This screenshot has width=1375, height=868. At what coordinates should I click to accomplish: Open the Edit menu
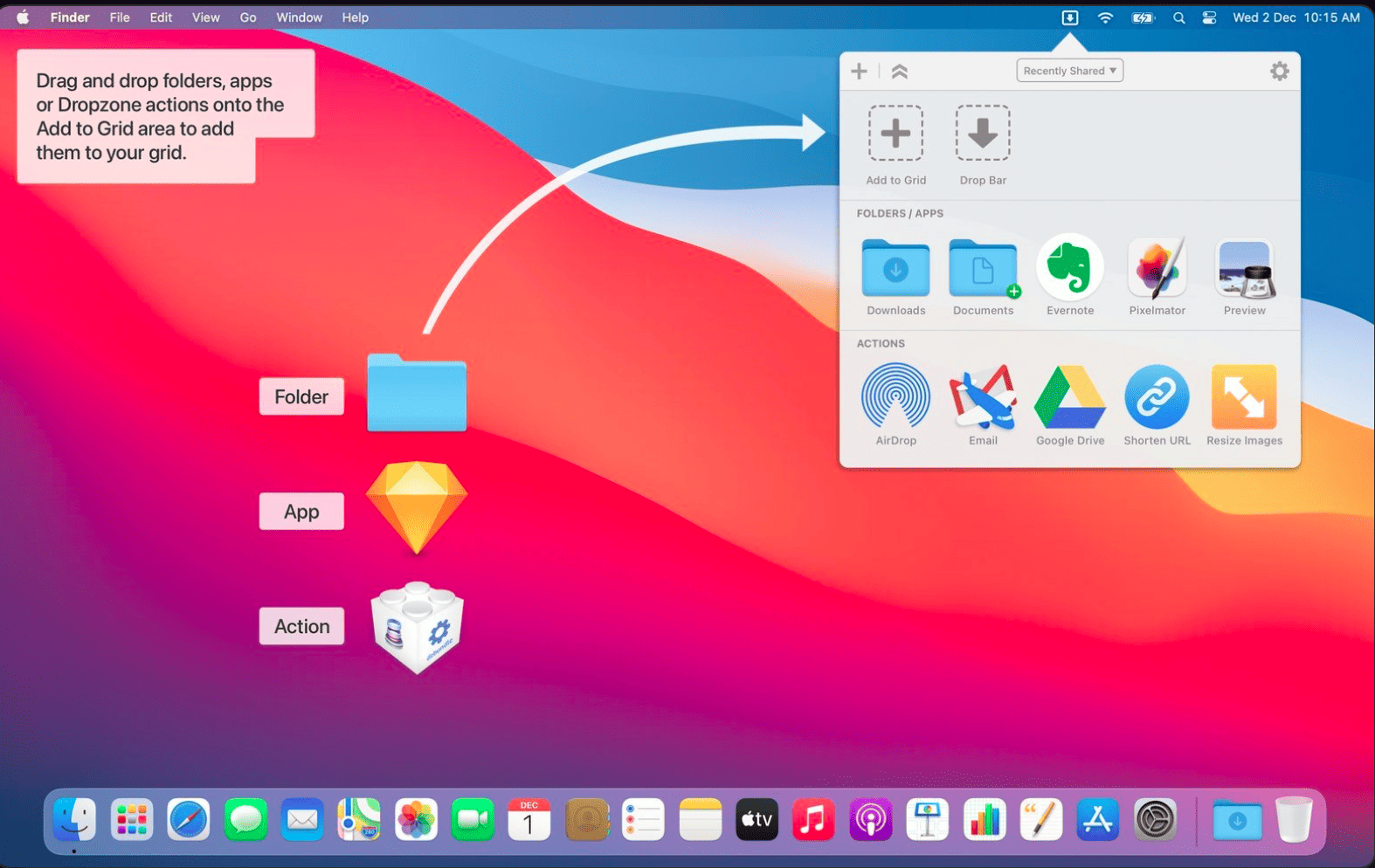[x=161, y=17]
